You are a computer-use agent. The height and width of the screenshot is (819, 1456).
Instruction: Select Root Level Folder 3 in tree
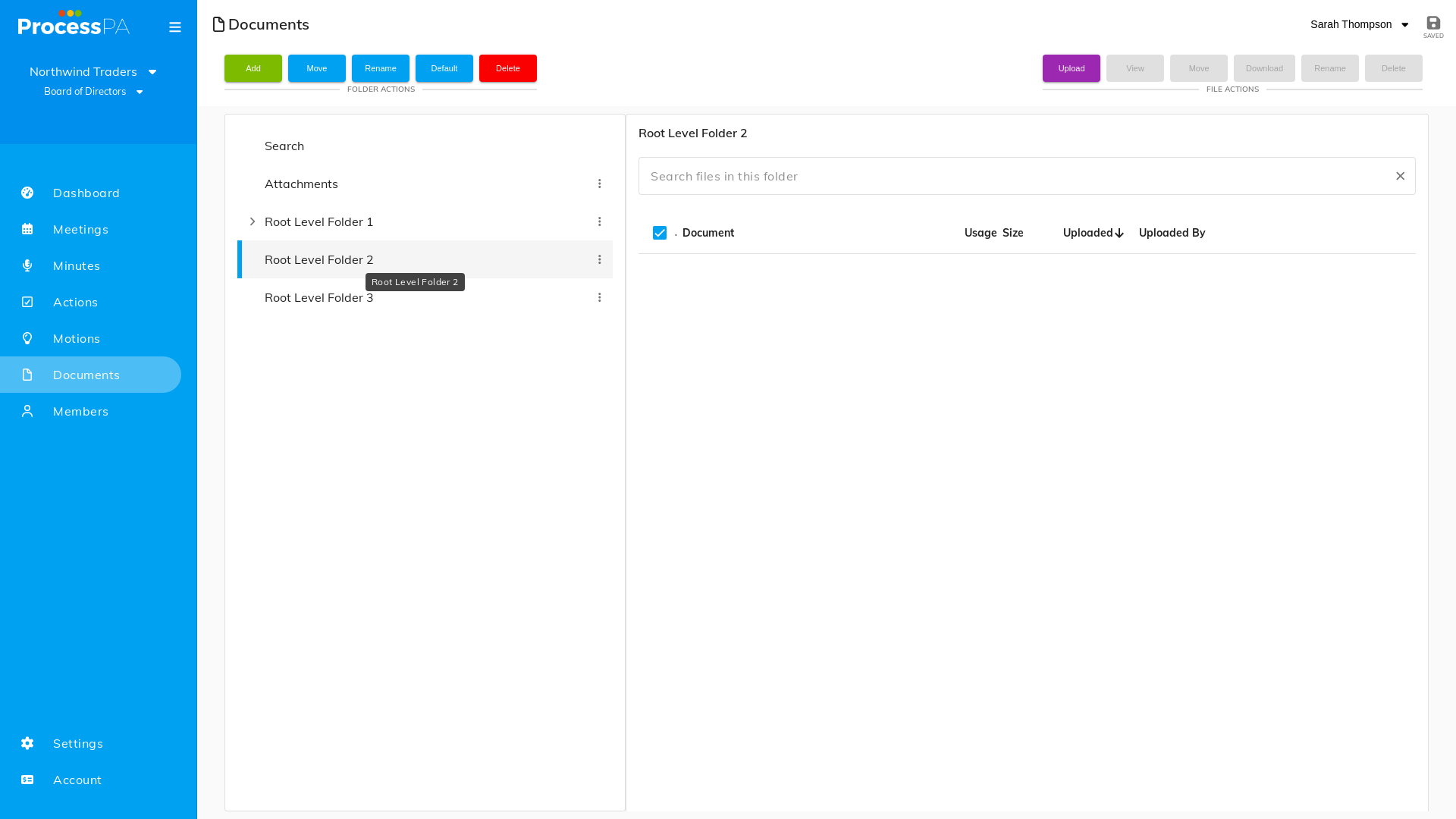(x=425, y=297)
